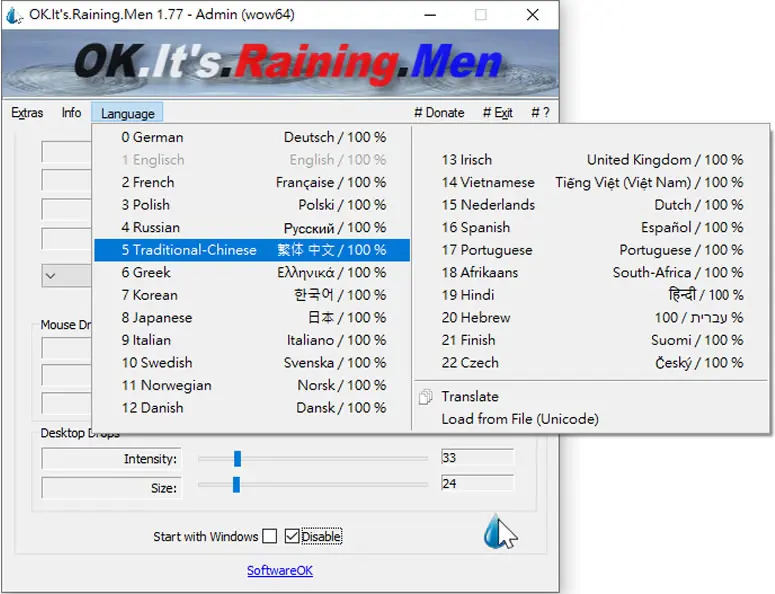Select 8 Japanese language entry
Screen dimensions: 775x594
click(x=252, y=318)
